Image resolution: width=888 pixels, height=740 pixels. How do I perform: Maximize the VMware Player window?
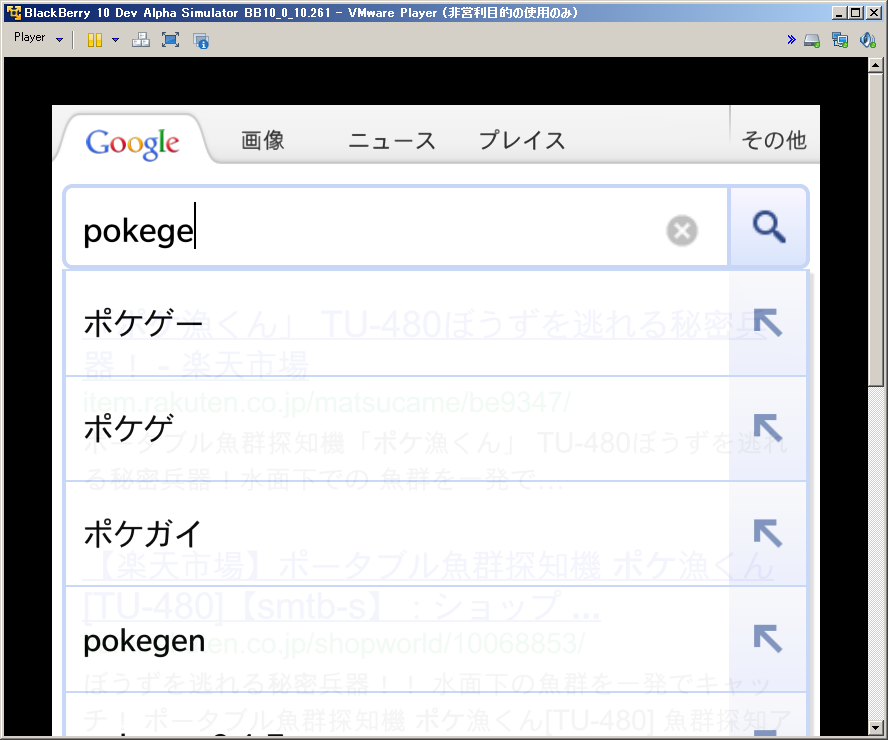point(856,12)
